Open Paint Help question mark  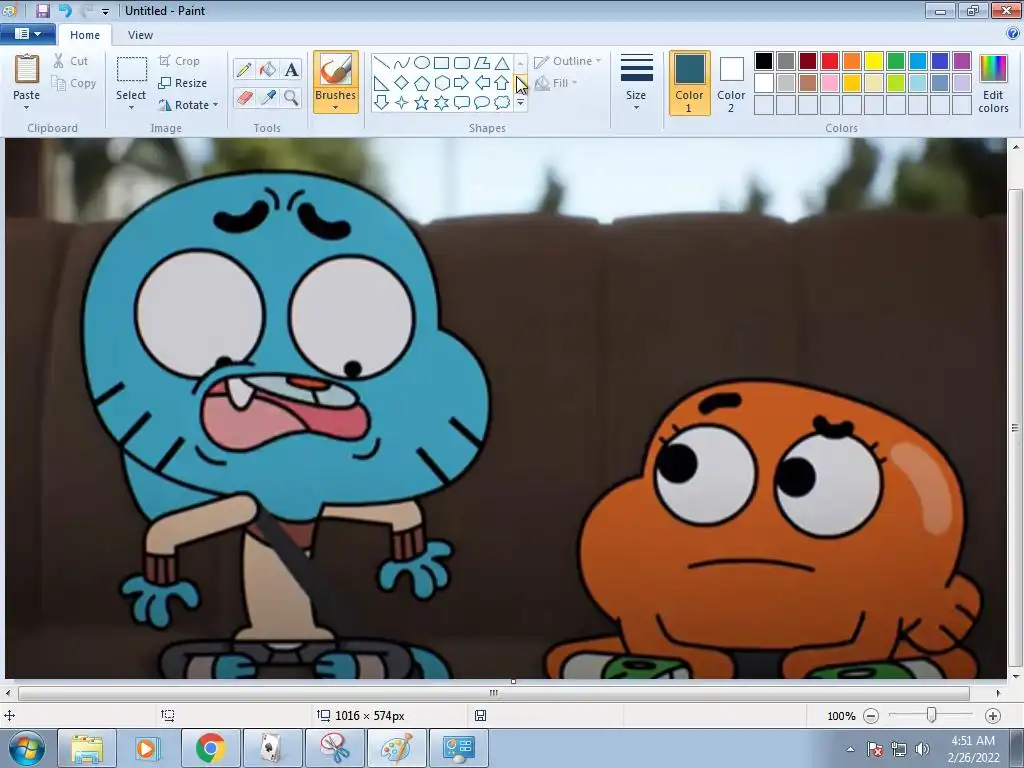(1013, 34)
